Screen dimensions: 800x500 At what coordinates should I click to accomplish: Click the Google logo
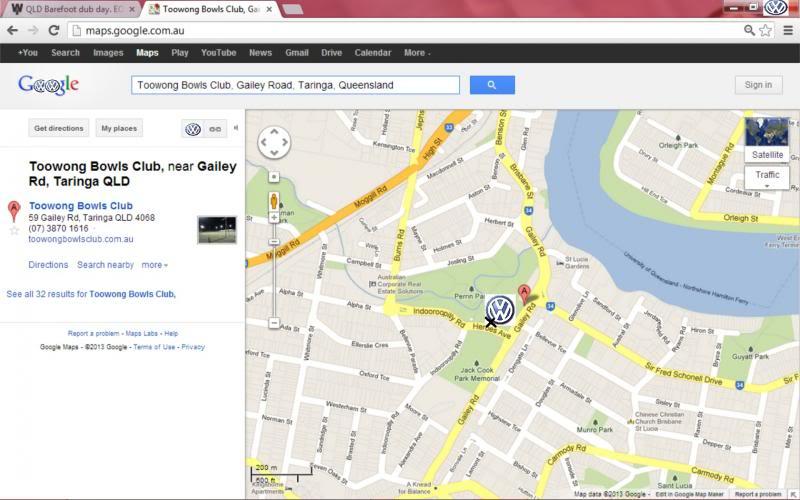[48, 85]
